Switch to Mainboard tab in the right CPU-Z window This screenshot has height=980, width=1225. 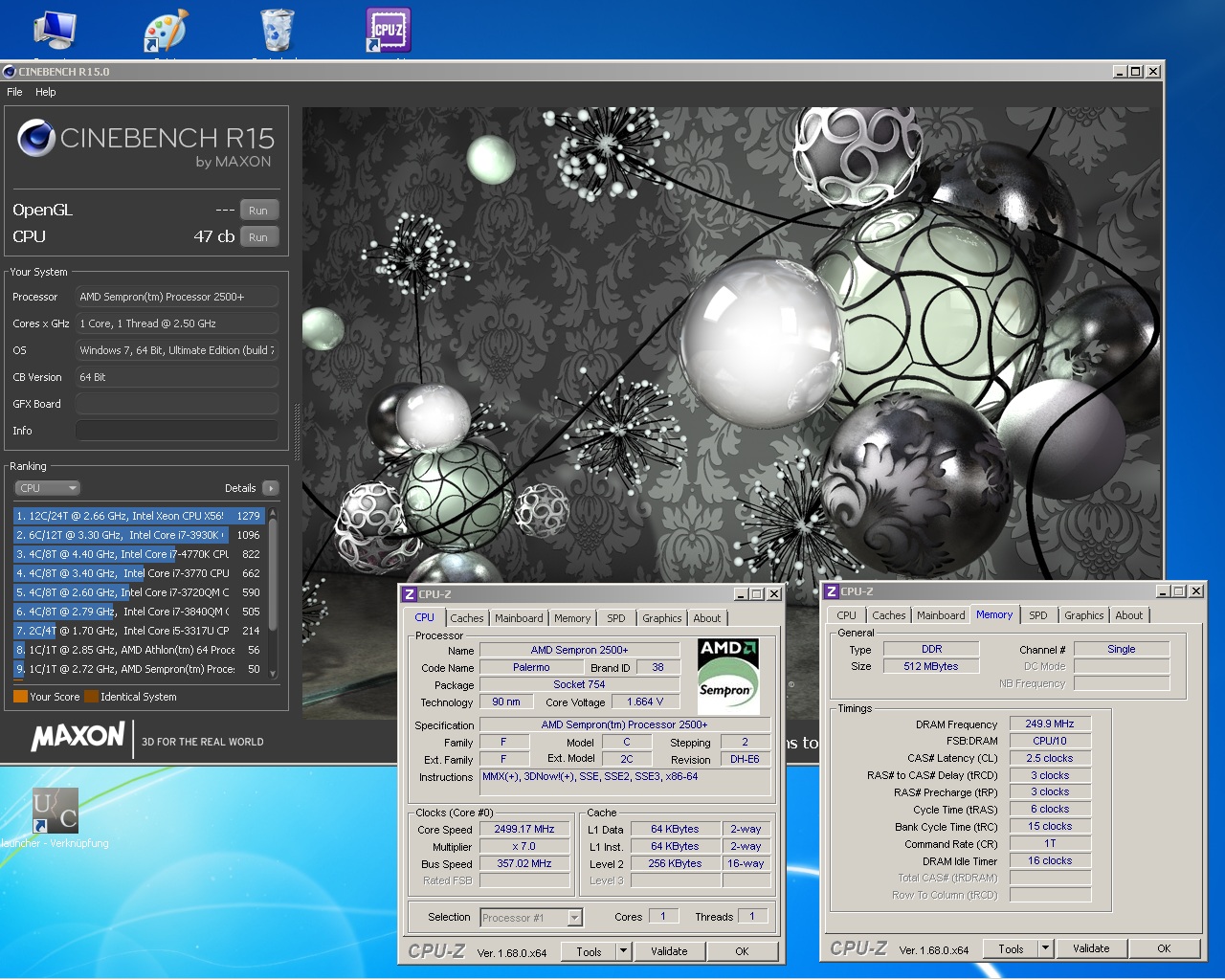941,615
